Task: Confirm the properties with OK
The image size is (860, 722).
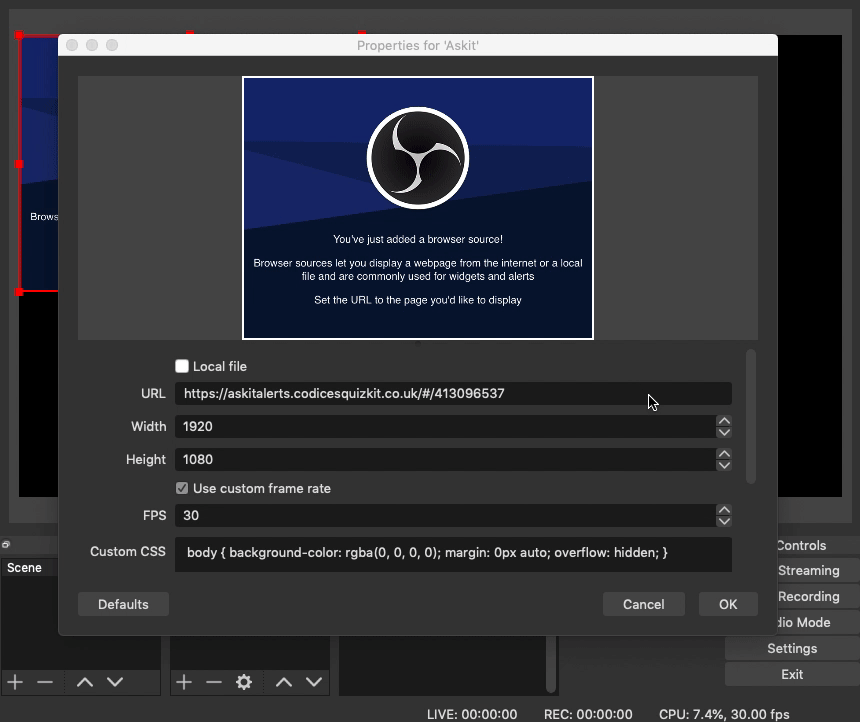Action: pos(728,604)
